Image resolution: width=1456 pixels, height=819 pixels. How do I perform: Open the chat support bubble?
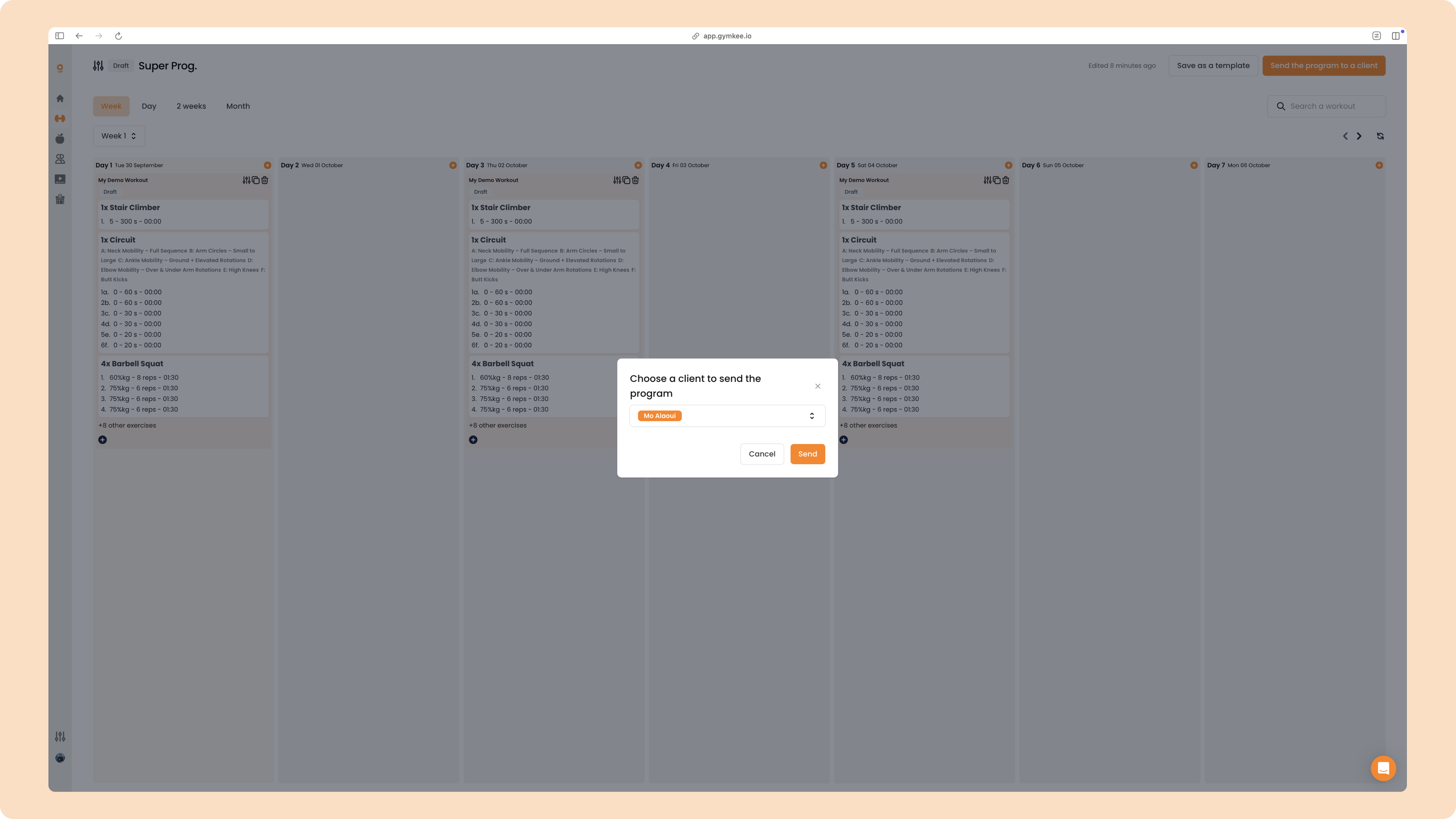click(x=1383, y=768)
